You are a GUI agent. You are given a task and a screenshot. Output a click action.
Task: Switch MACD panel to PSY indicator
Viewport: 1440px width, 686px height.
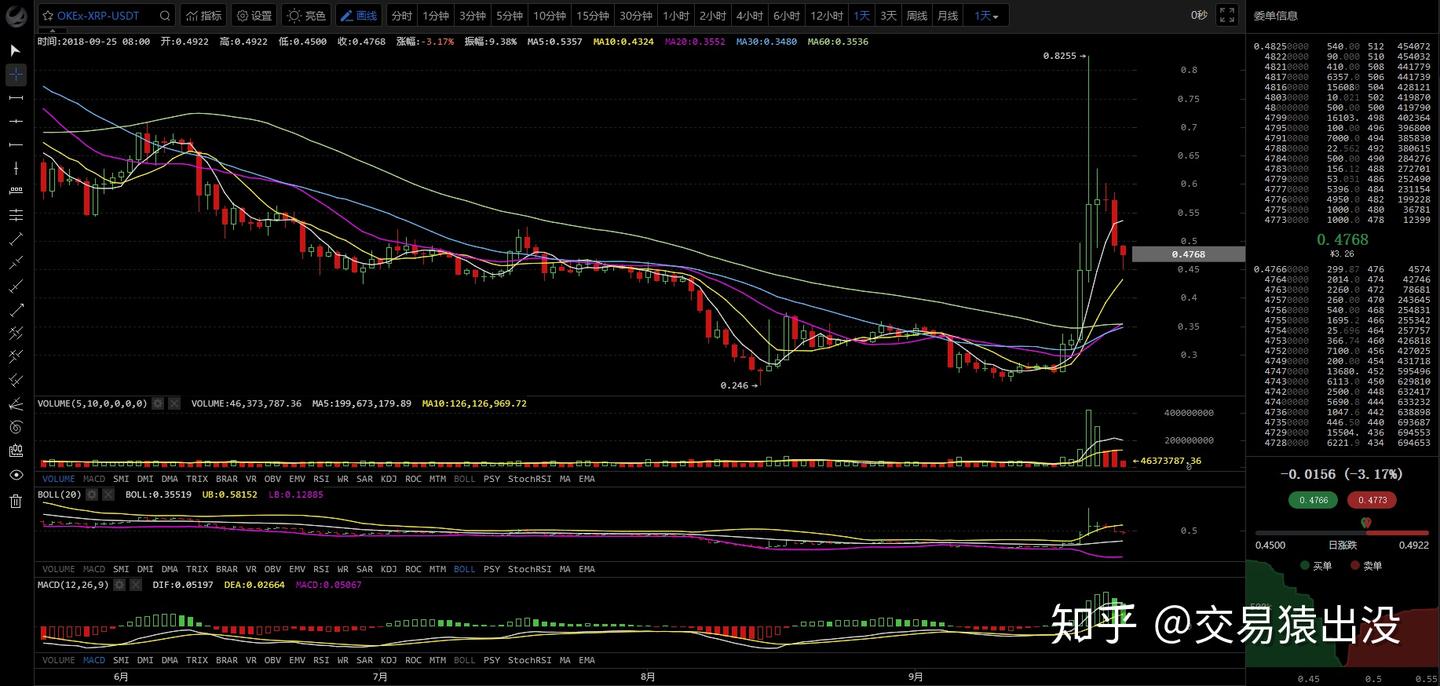(x=491, y=660)
